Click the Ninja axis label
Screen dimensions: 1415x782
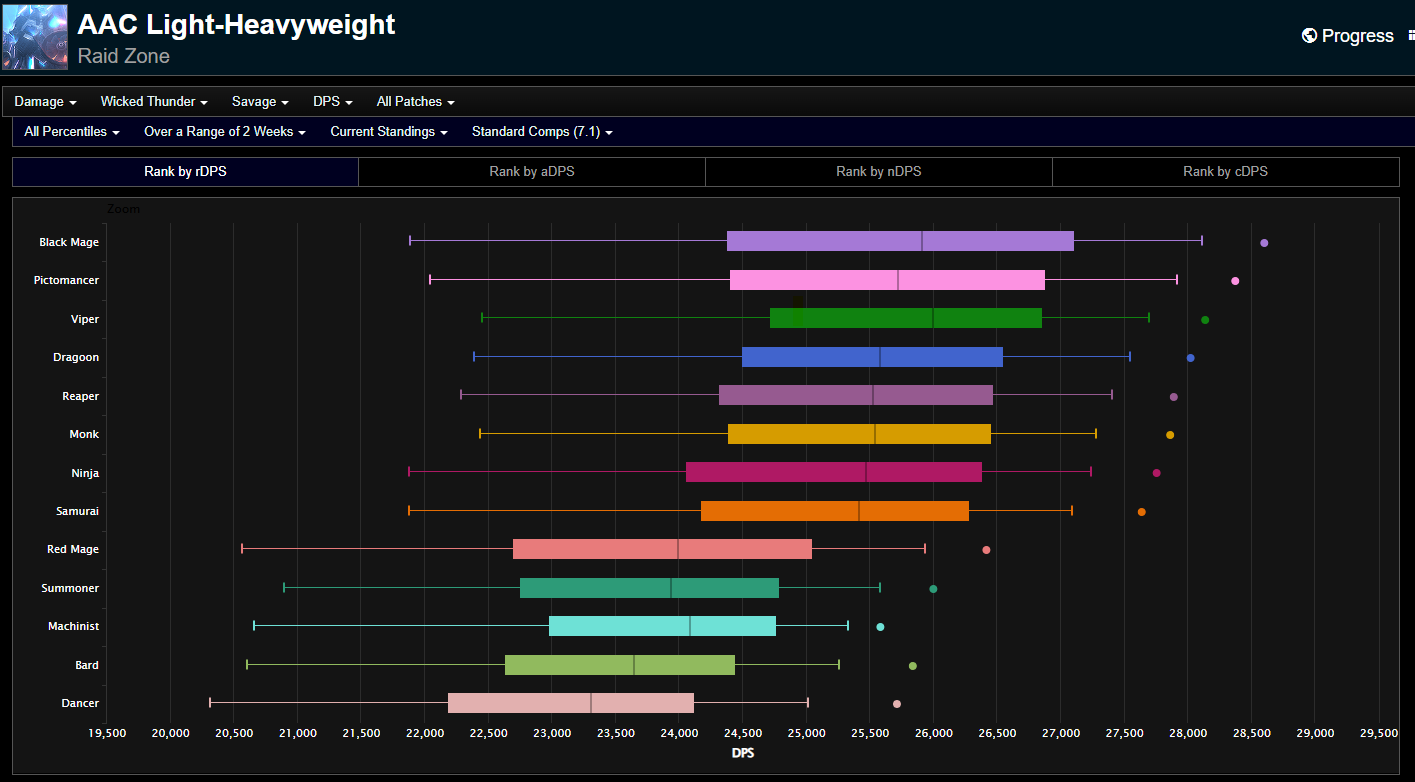(85, 473)
